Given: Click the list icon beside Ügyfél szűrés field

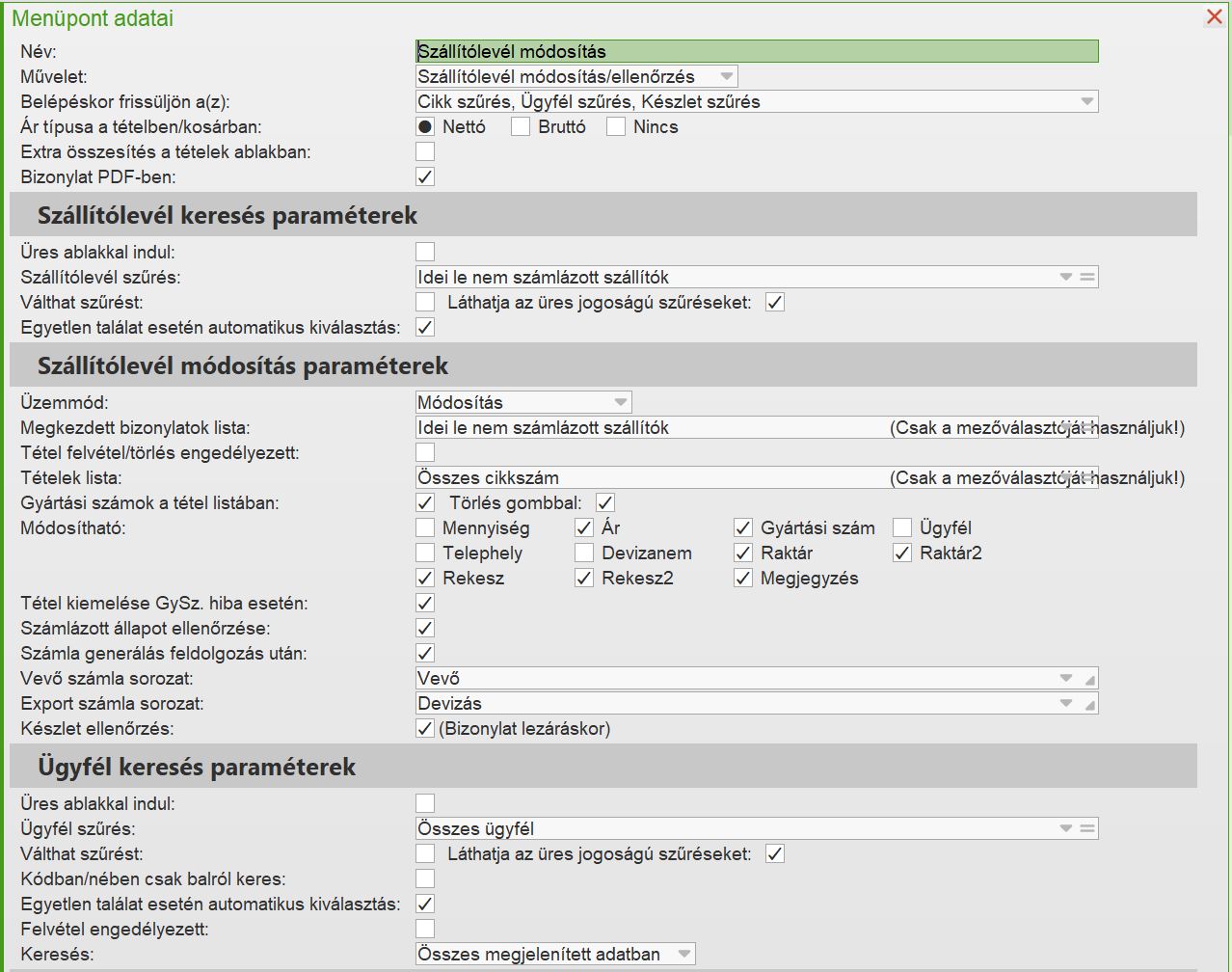Looking at the screenshot, I should [x=1087, y=828].
